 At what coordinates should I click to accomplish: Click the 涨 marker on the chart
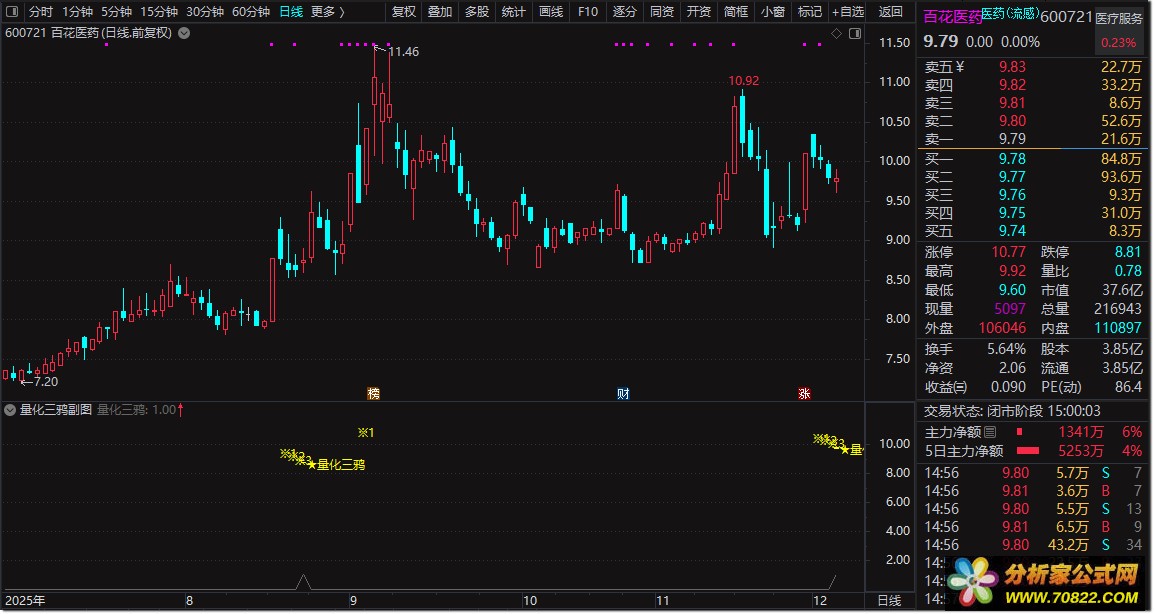804,394
